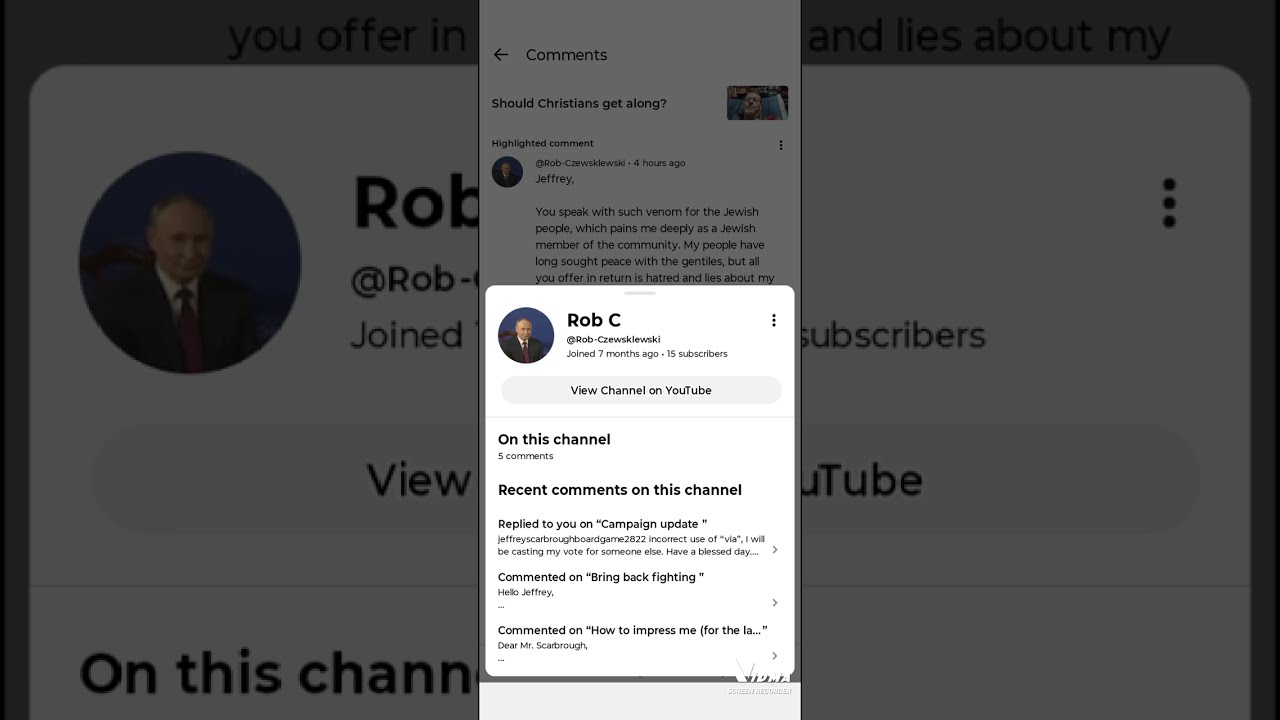Click the On this channel heading

(x=554, y=439)
